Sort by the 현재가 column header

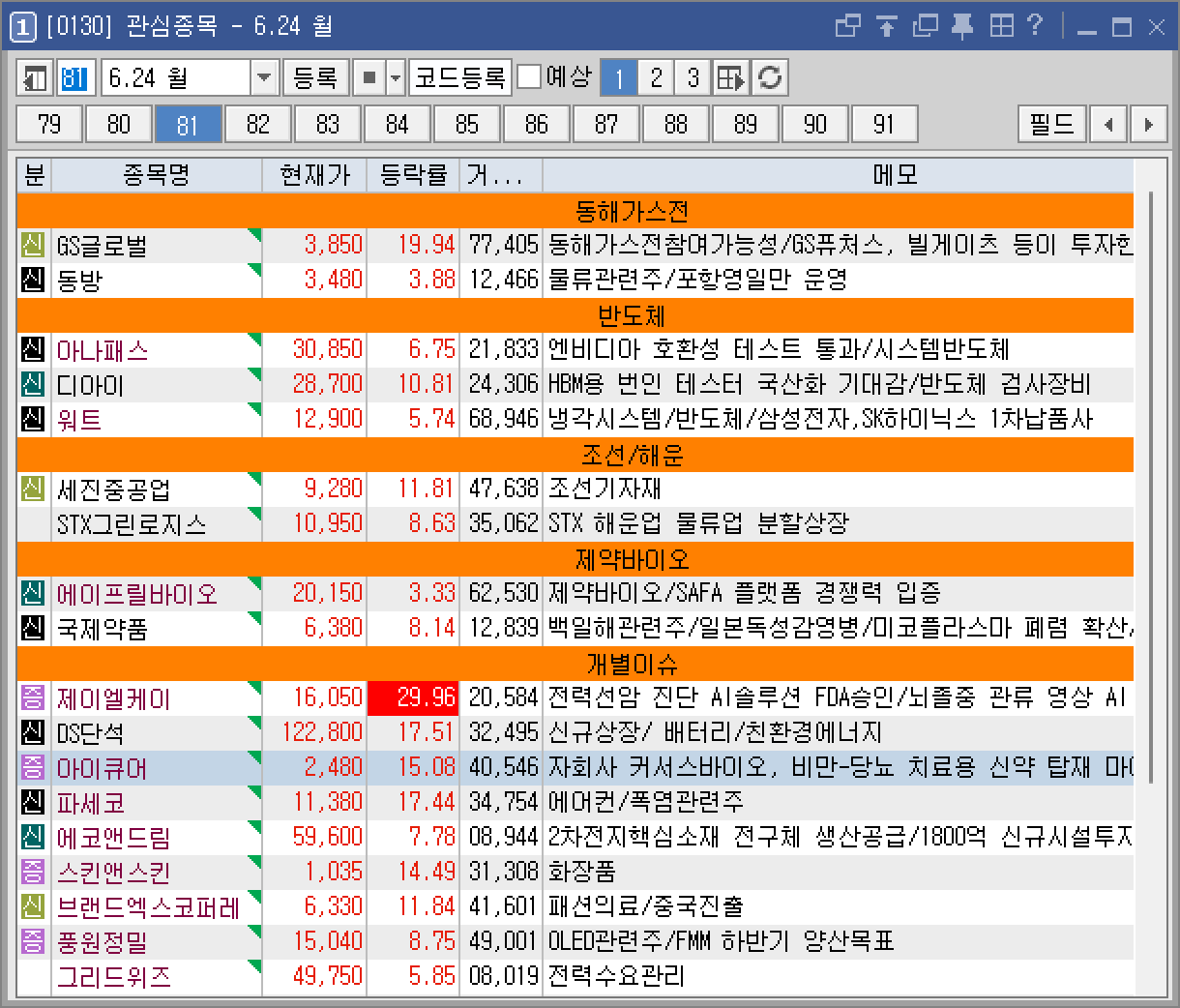pyautogui.click(x=315, y=175)
